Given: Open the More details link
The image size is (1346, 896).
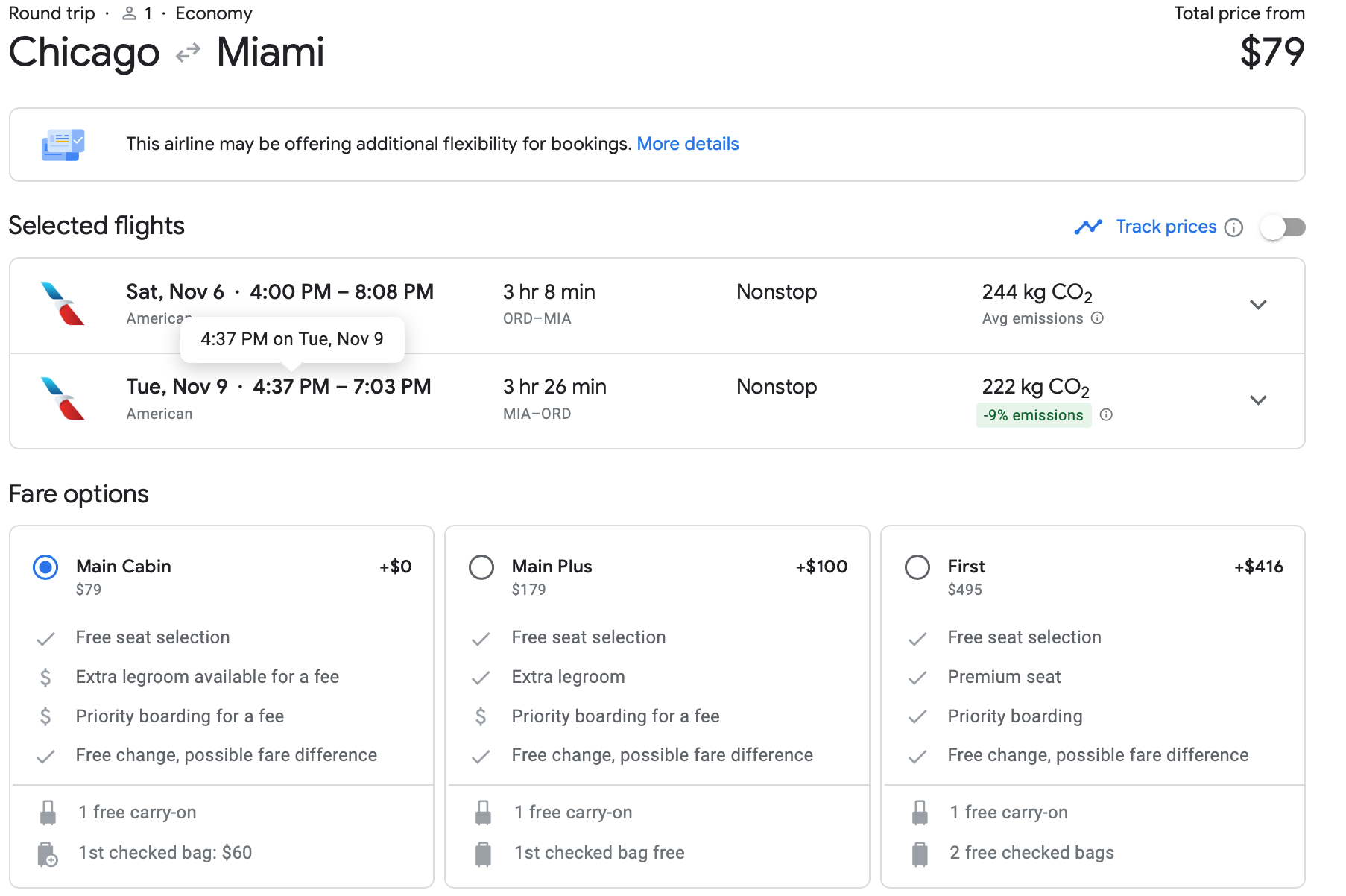Looking at the screenshot, I should tap(687, 144).
